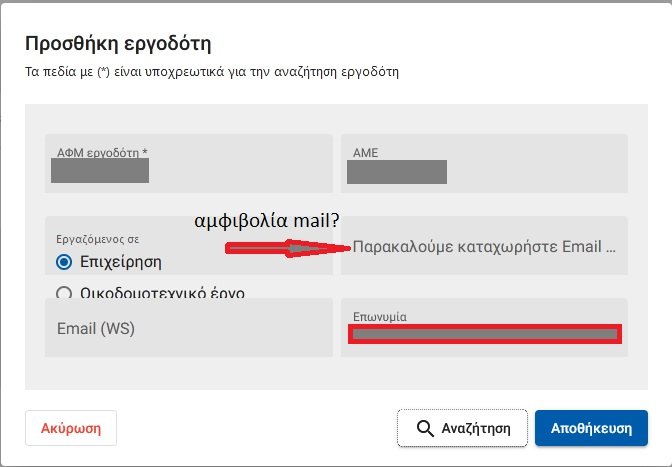This screenshot has height=467, width=672.
Task: Click the required-fields note below the title
Action: pyautogui.click(x=211, y=72)
